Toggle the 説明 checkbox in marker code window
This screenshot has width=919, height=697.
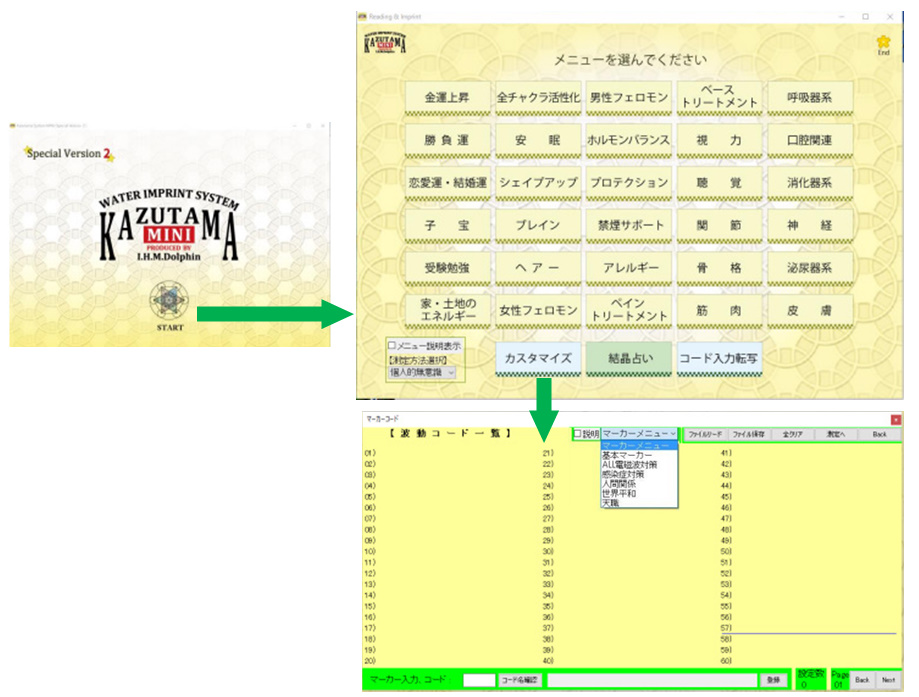(x=577, y=434)
